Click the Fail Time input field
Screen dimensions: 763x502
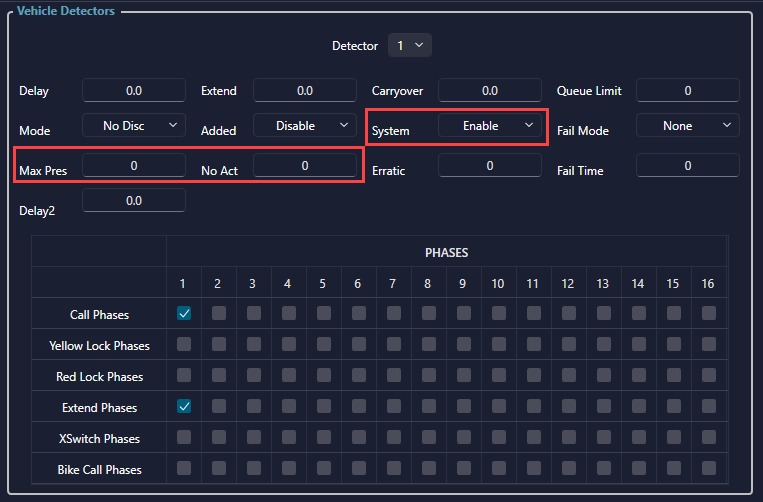[x=688, y=166]
